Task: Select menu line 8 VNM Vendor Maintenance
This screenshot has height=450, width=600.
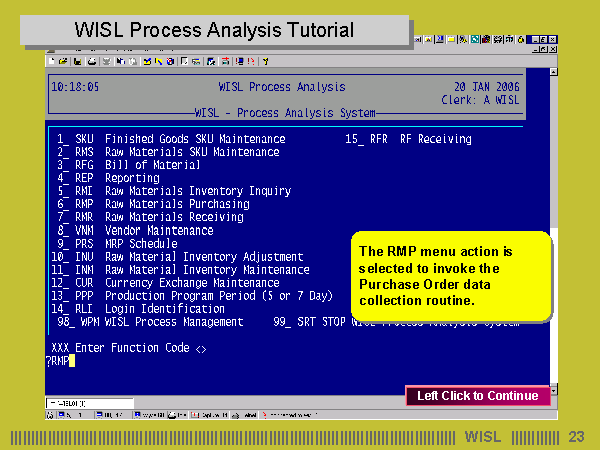Action: point(135,230)
